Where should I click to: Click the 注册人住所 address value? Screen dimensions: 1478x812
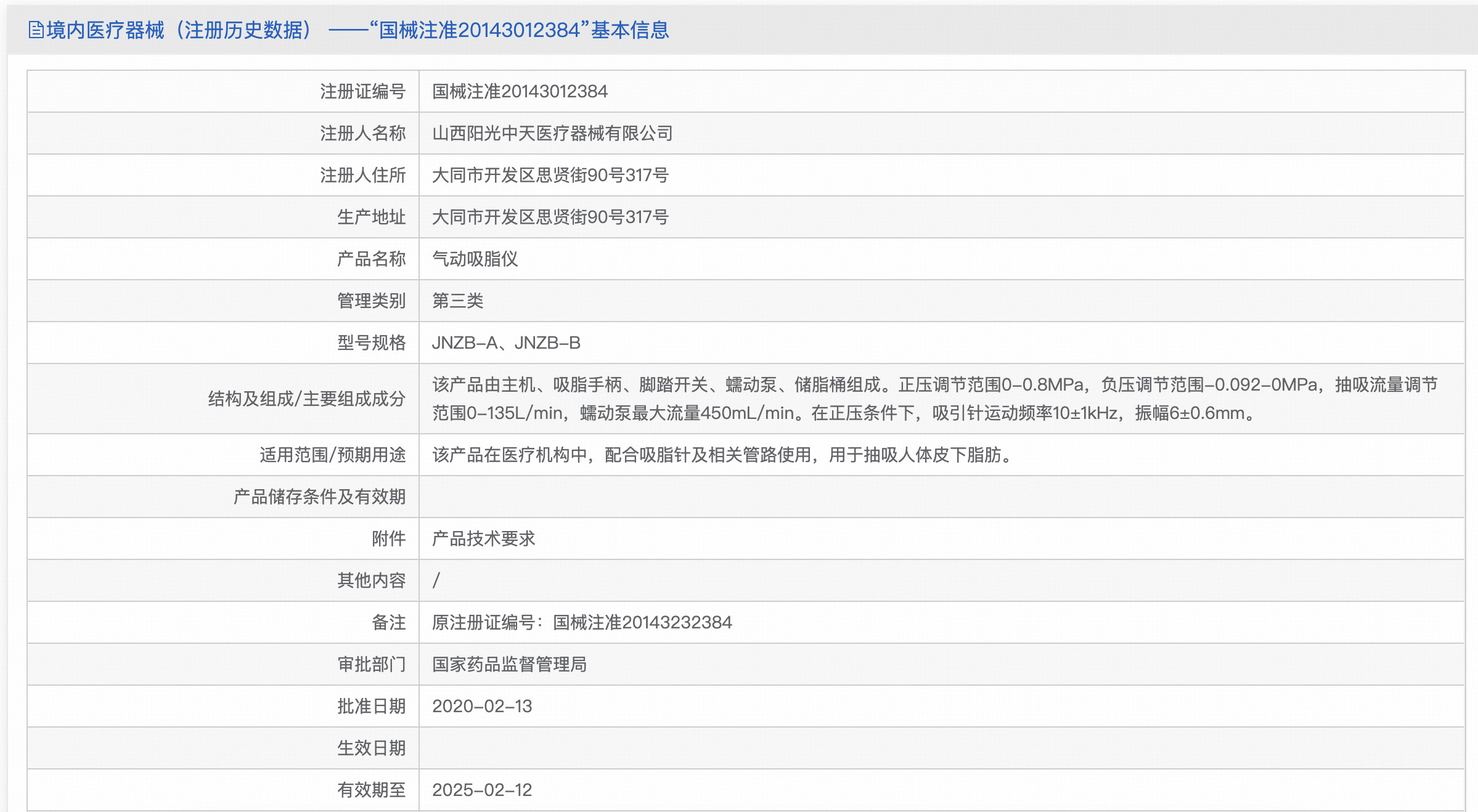(550, 176)
